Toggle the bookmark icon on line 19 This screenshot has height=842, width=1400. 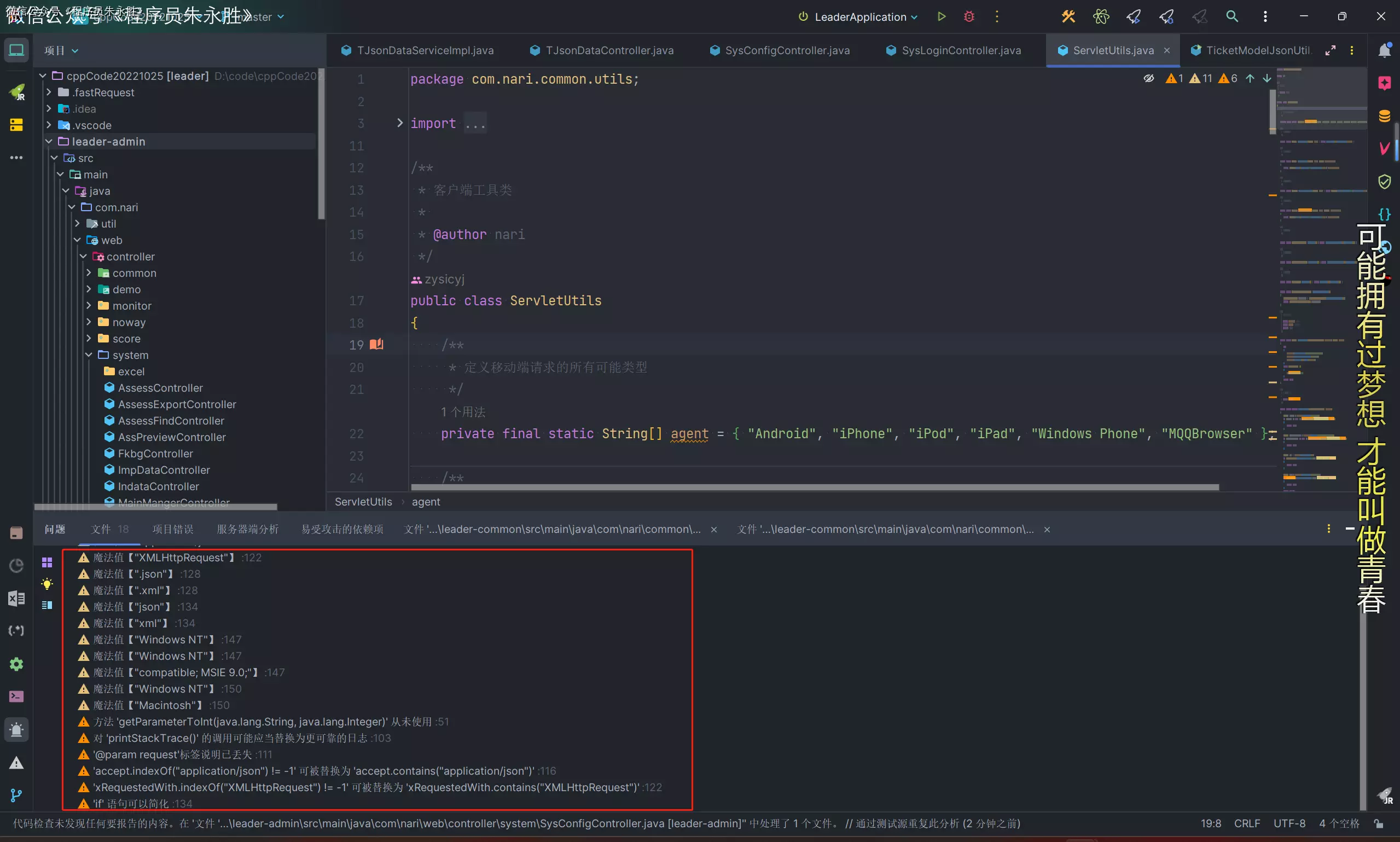376,344
